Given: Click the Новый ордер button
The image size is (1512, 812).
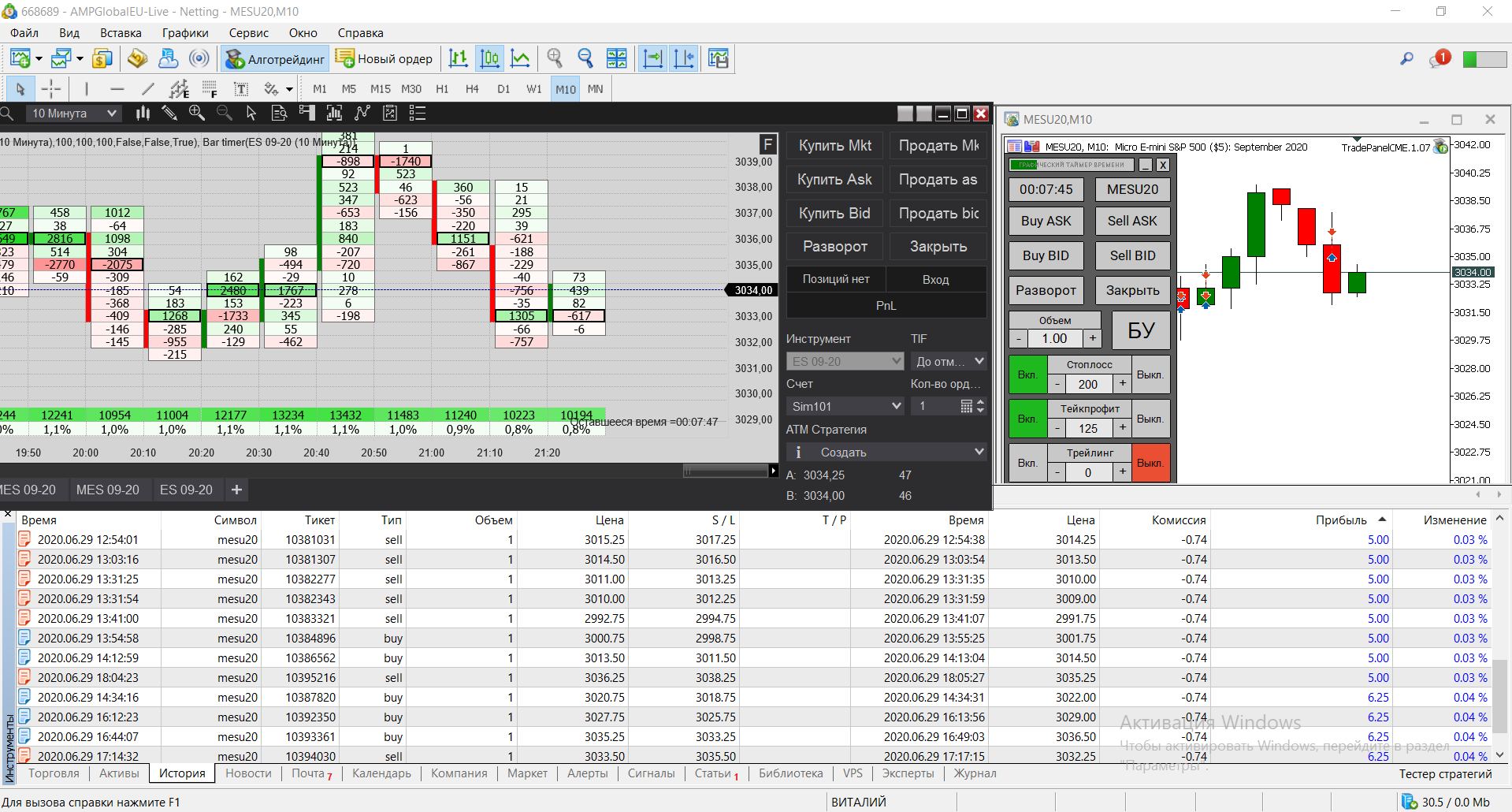Looking at the screenshot, I should (385, 59).
